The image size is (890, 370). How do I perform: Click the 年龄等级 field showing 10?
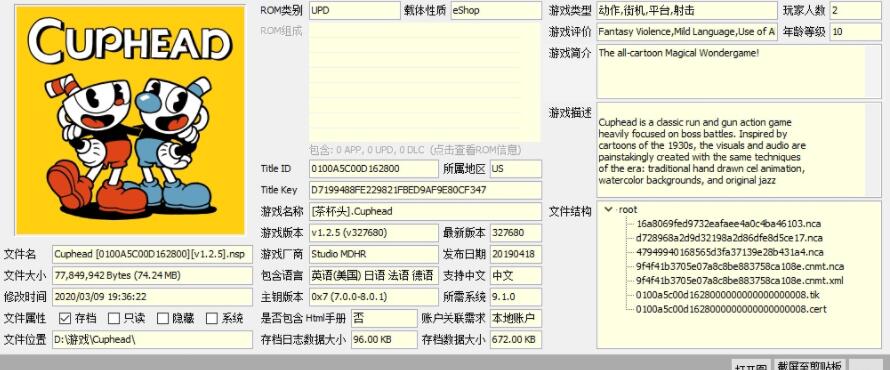[855, 32]
